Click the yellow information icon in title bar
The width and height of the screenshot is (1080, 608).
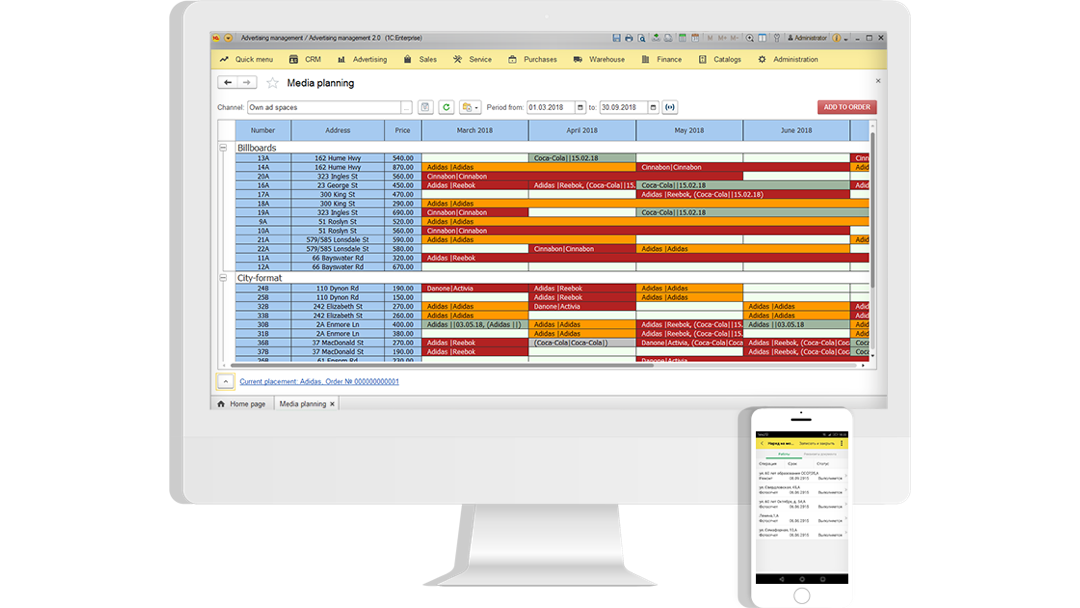pyautogui.click(x=837, y=38)
